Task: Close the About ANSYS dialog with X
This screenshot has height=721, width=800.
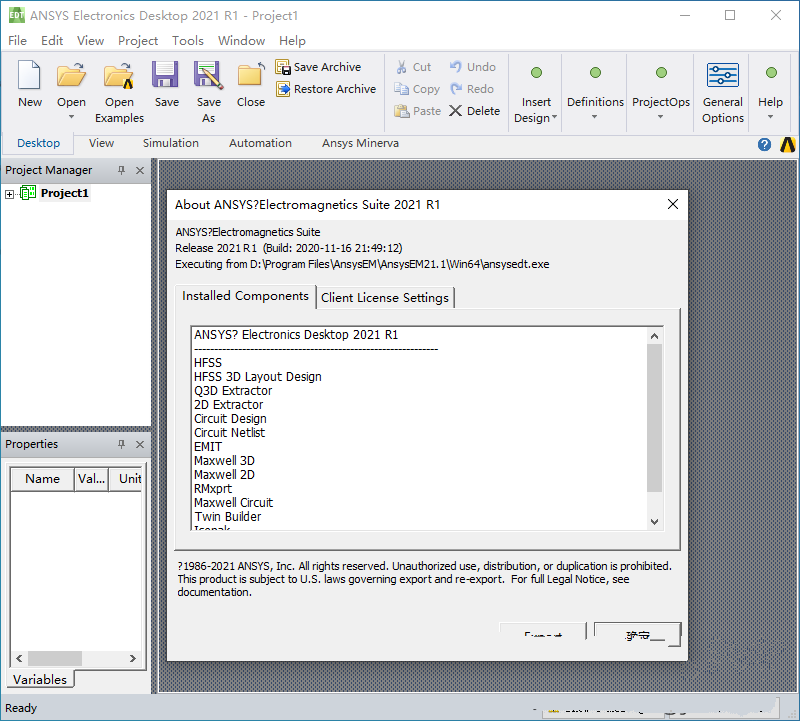Action: 673,204
